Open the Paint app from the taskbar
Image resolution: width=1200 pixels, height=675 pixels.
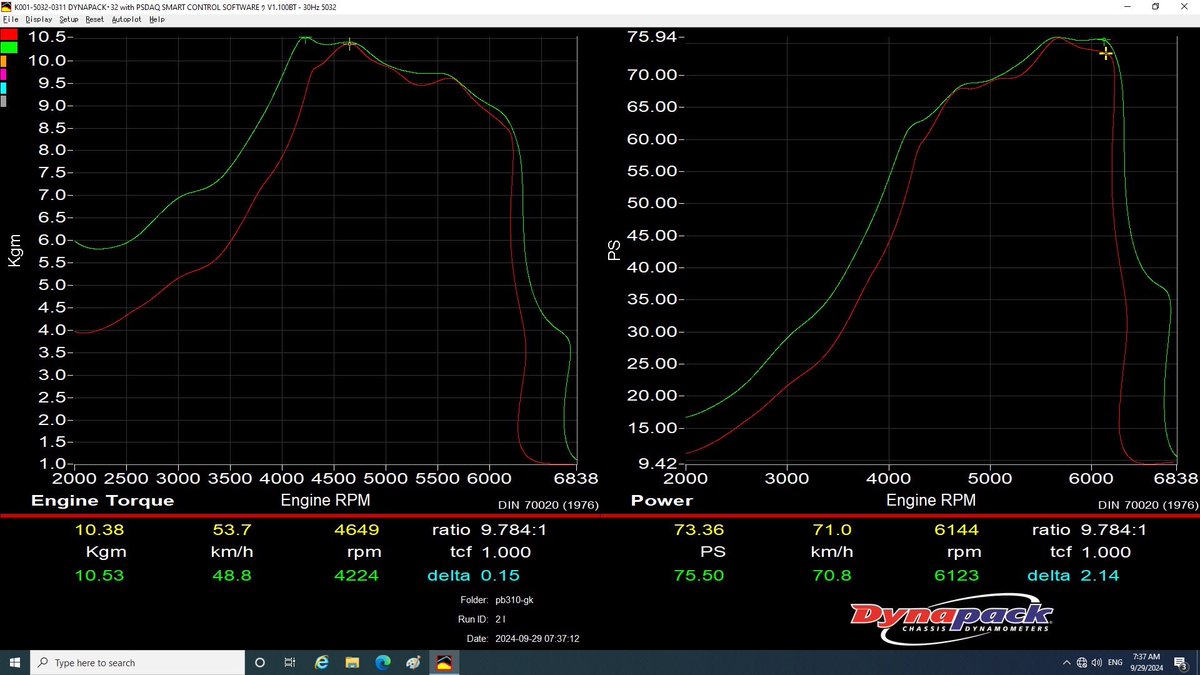(x=414, y=662)
